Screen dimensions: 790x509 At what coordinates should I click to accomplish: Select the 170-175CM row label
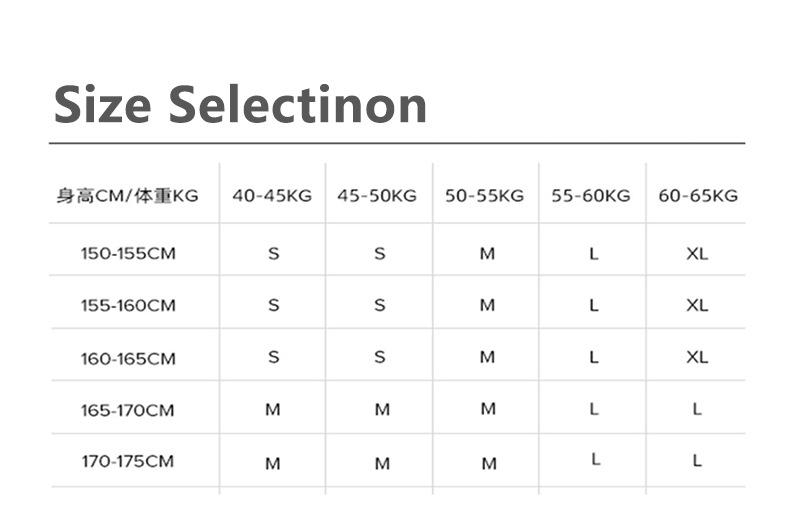pos(127,461)
